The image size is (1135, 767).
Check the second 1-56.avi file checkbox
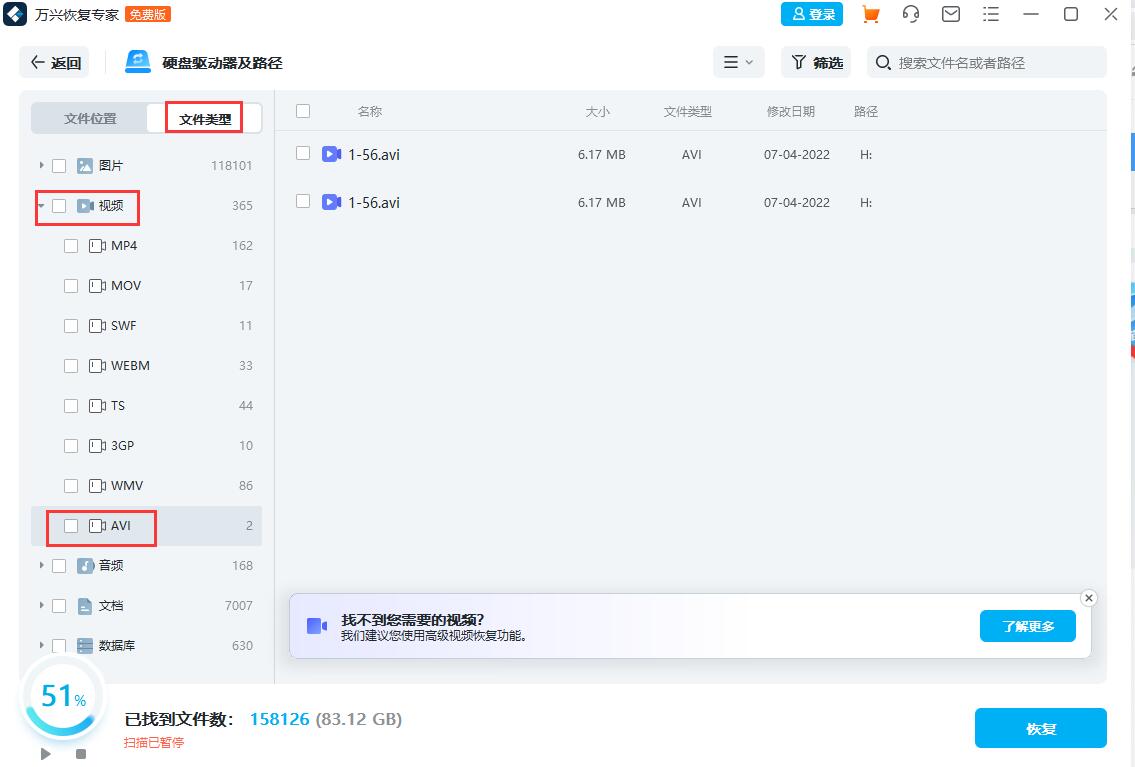[x=303, y=201]
